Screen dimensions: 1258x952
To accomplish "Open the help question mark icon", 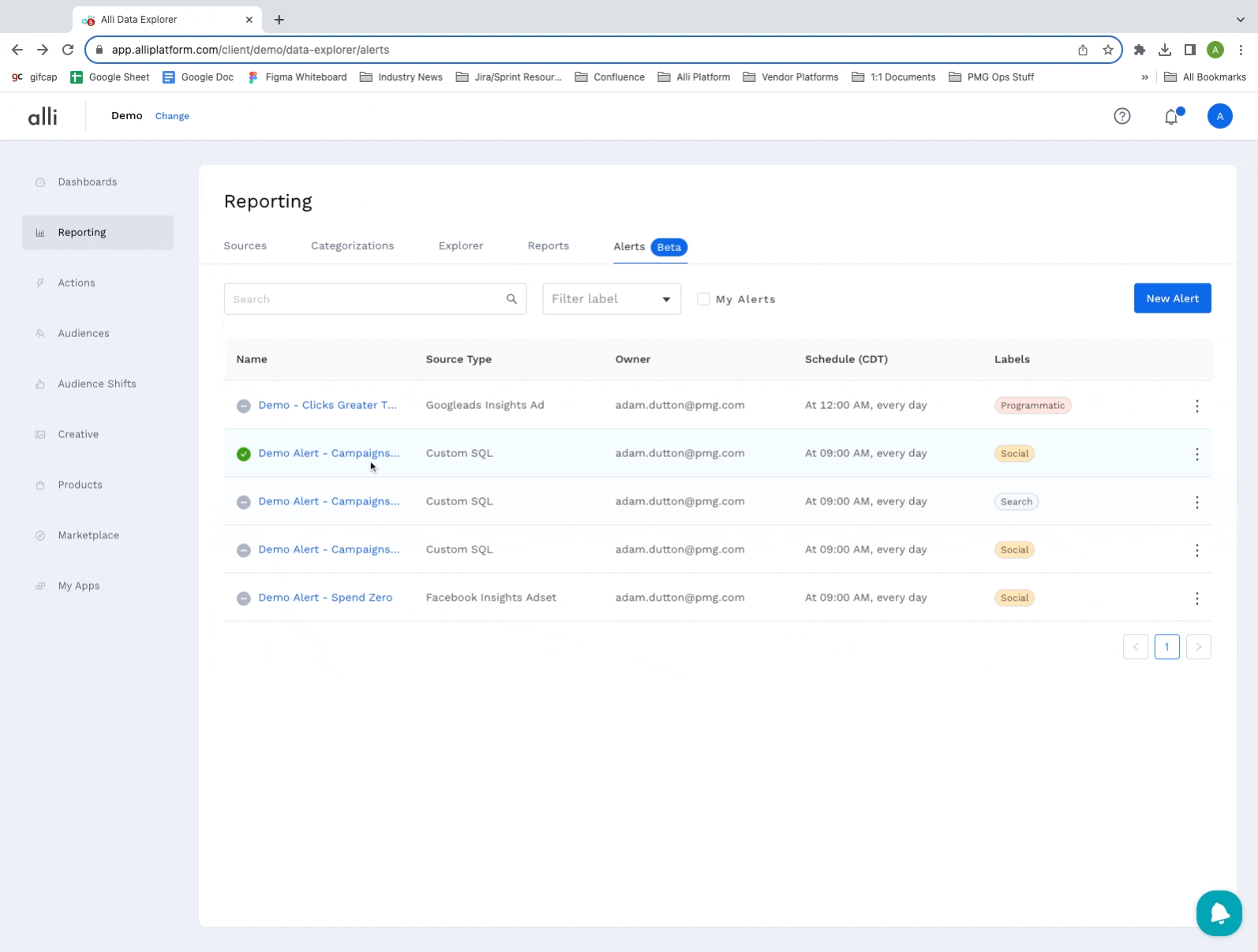I will pyautogui.click(x=1121, y=116).
